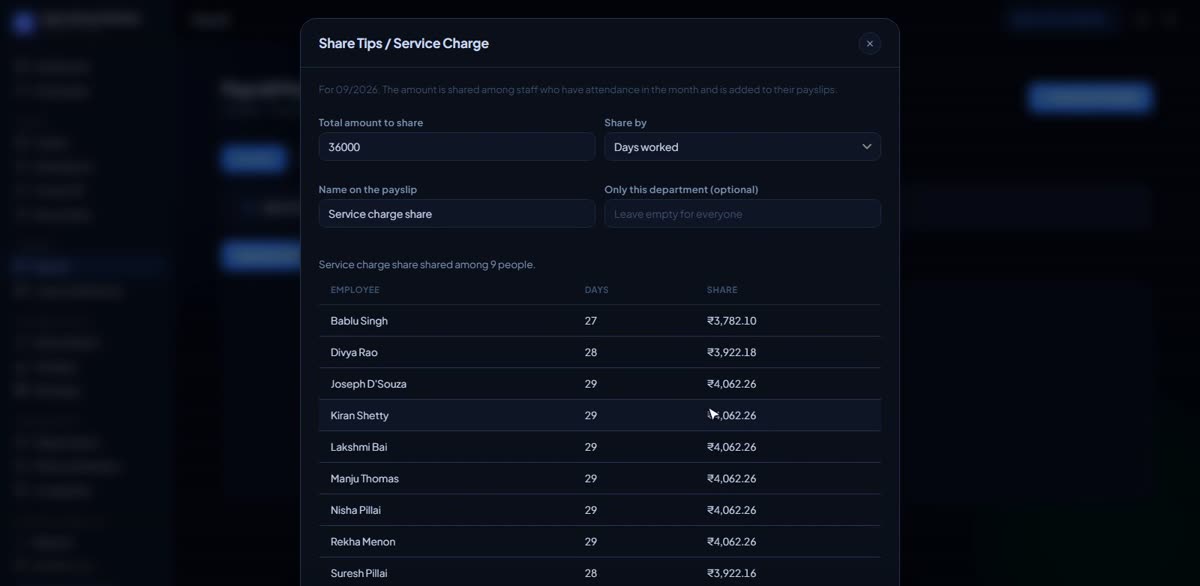Focus the Total amount to share field
The image size is (1200, 586).
pyautogui.click(x=457, y=147)
